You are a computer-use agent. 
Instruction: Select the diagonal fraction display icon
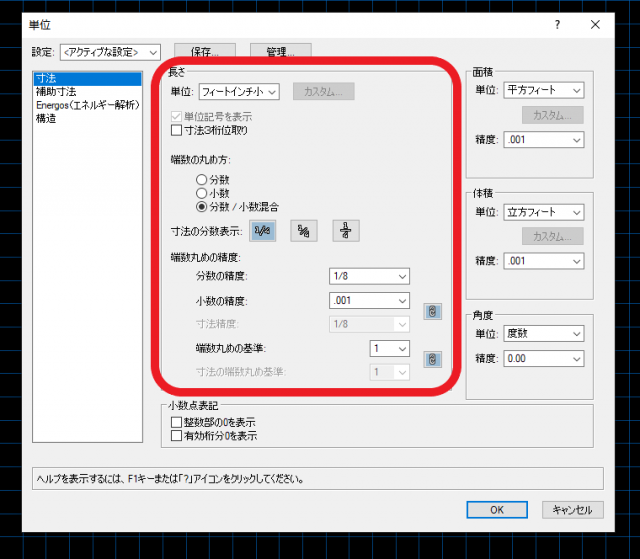click(304, 231)
